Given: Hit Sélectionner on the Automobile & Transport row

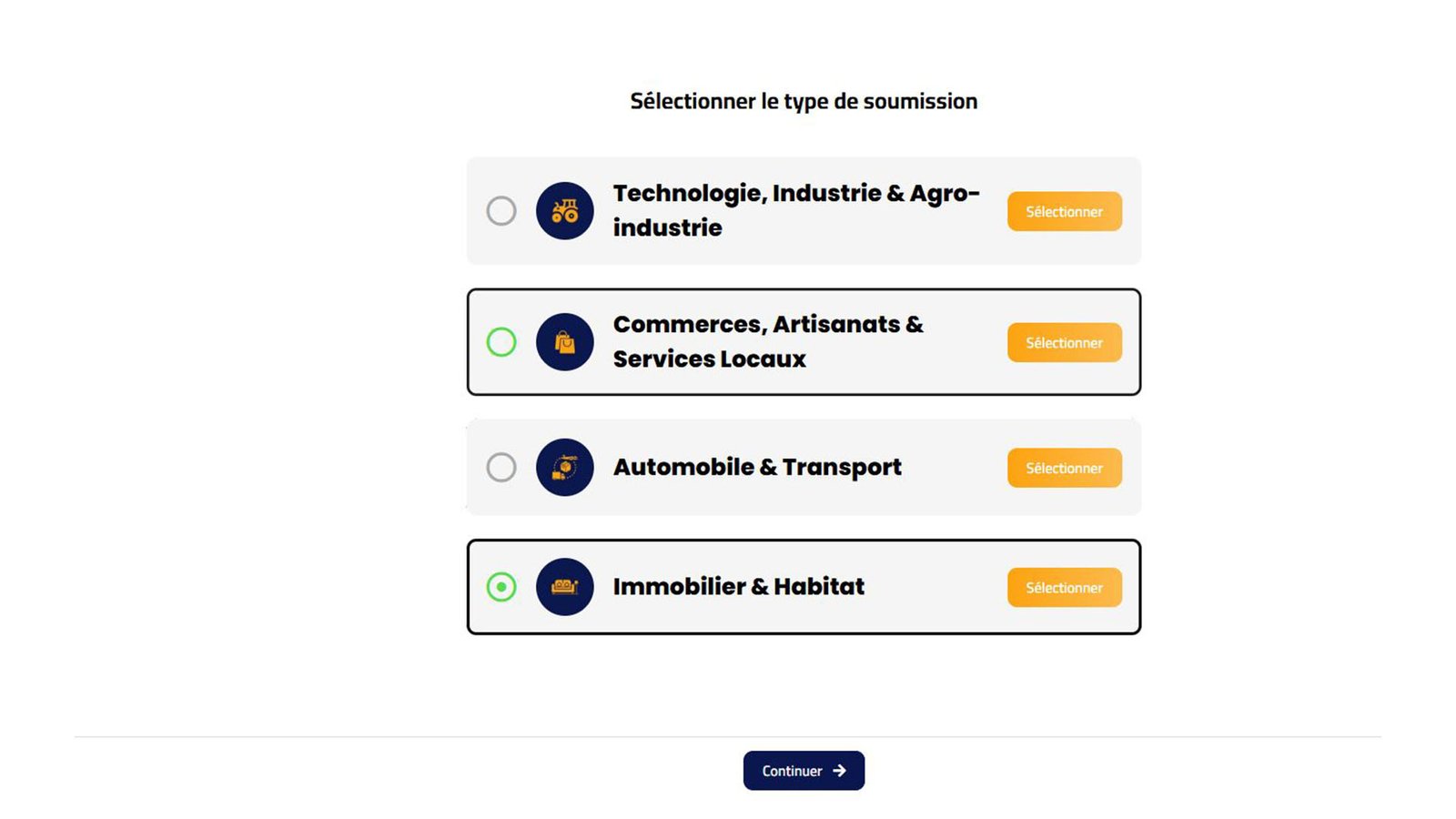Looking at the screenshot, I should click(x=1064, y=468).
